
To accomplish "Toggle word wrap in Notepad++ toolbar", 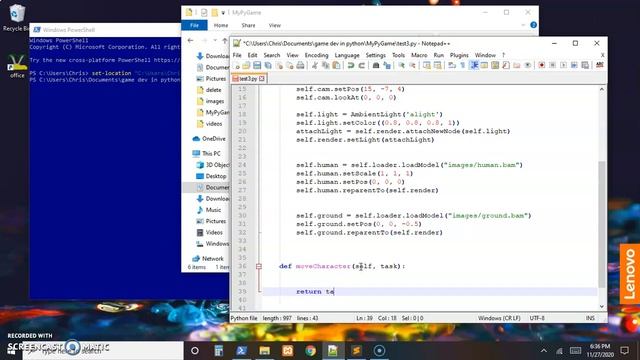I will point(451,65).
